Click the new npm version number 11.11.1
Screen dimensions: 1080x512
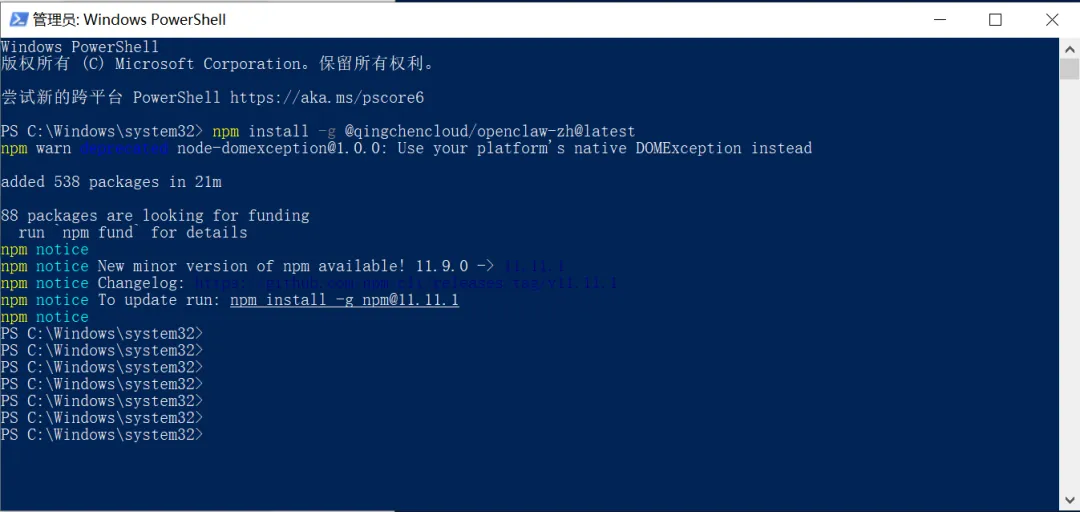[x=534, y=266]
